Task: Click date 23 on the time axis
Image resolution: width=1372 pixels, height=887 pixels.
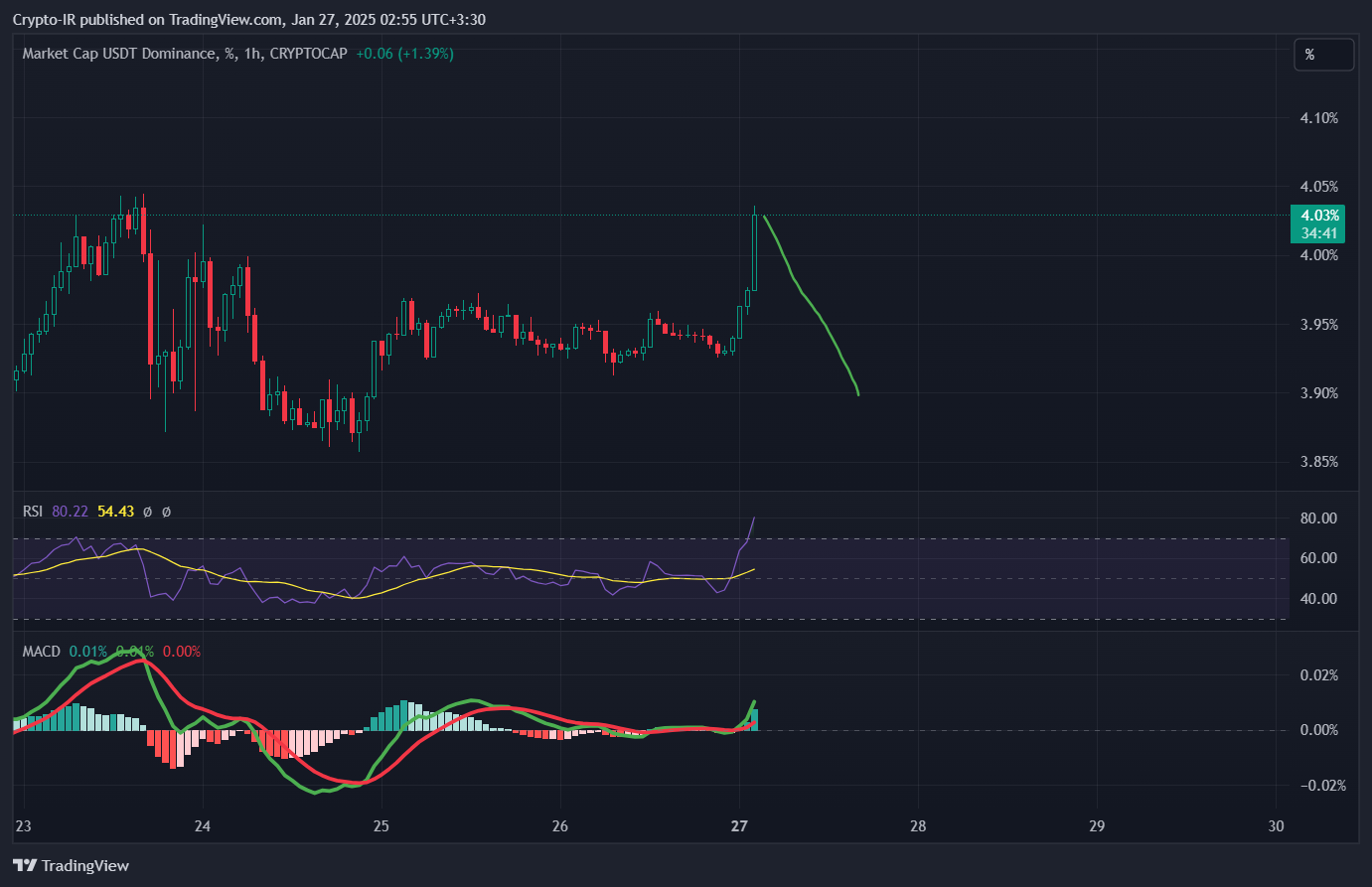Action: click(x=24, y=826)
